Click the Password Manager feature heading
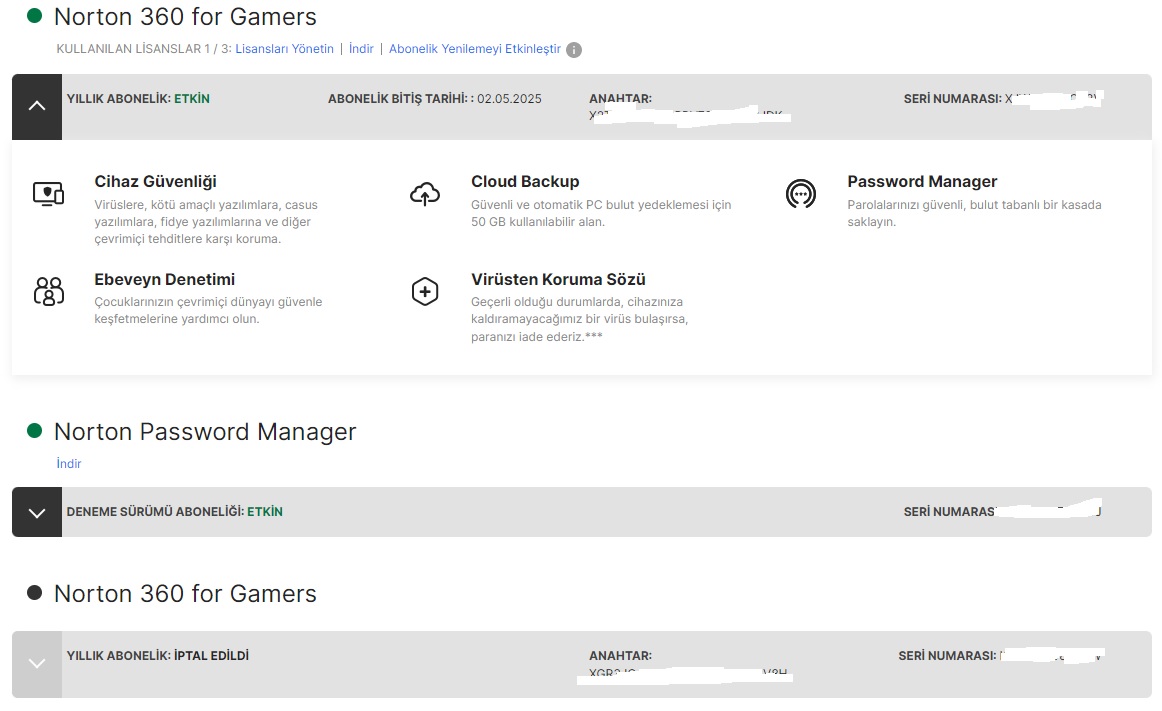Viewport: 1162px width, 711px height. pyautogui.click(x=923, y=182)
